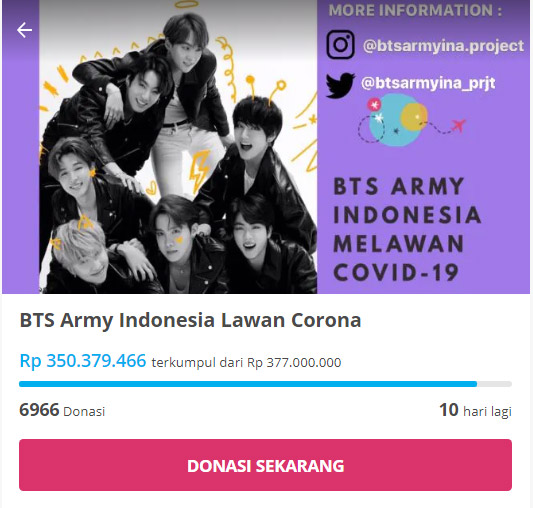Go back with the white arrow icon
The height and width of the screenshot is (508, 533).
click(24, 30)
